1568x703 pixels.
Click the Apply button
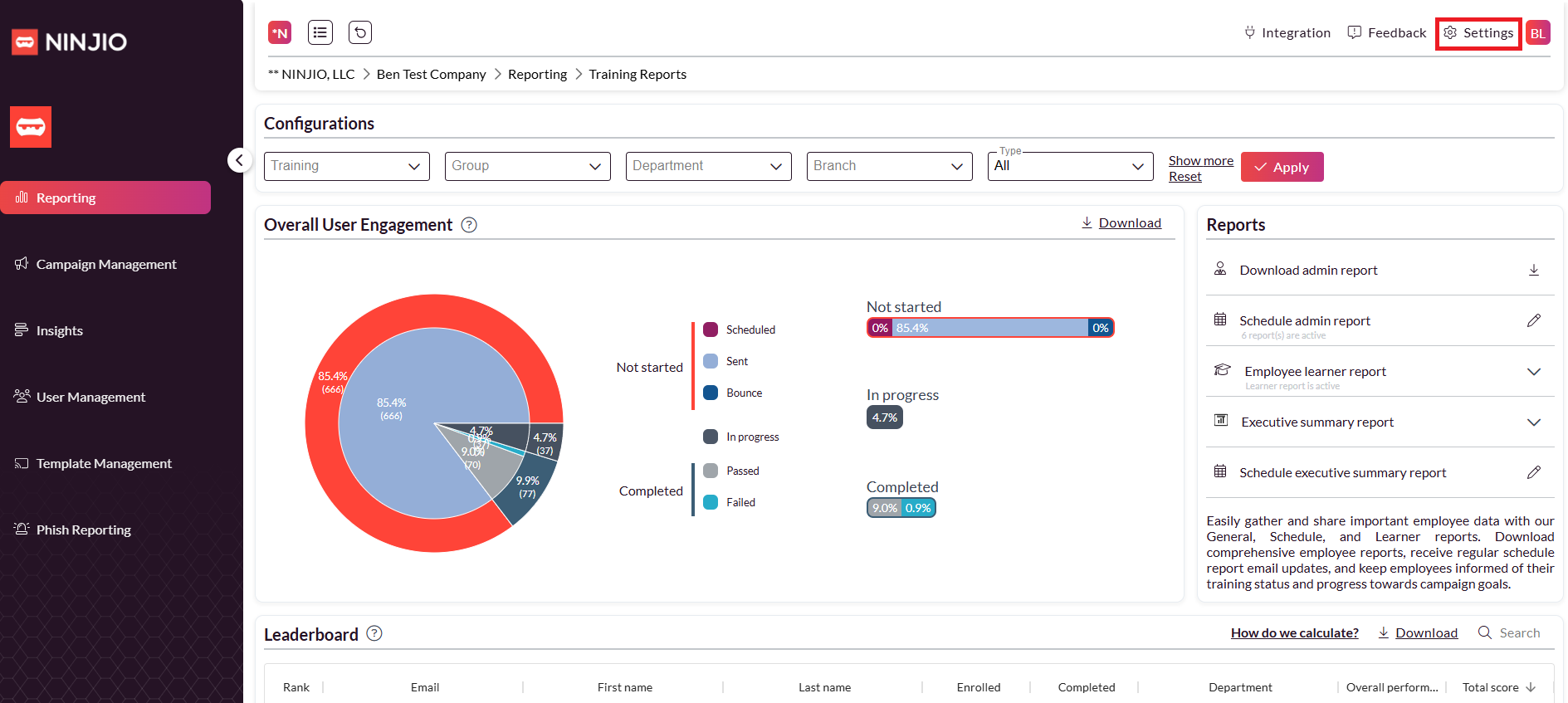click(x=1282, y=167)
